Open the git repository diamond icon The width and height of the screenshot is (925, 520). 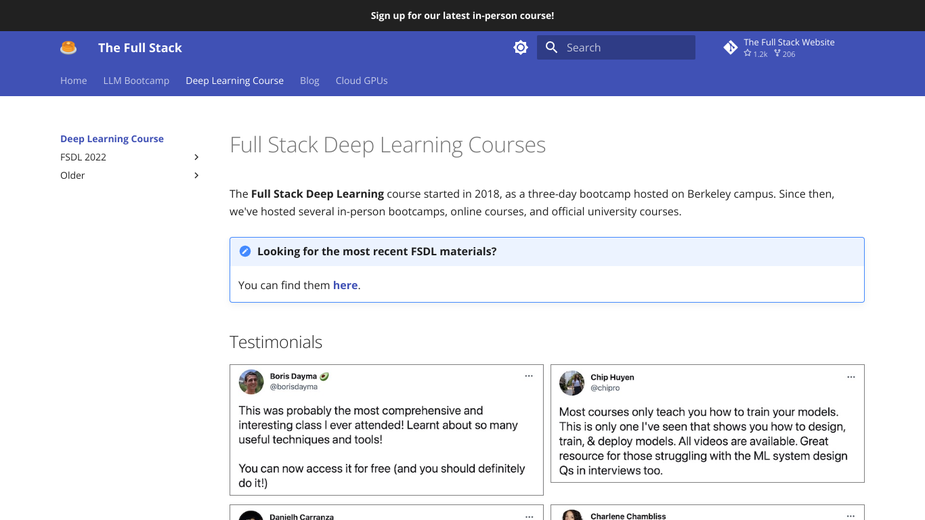click(730, 47)
